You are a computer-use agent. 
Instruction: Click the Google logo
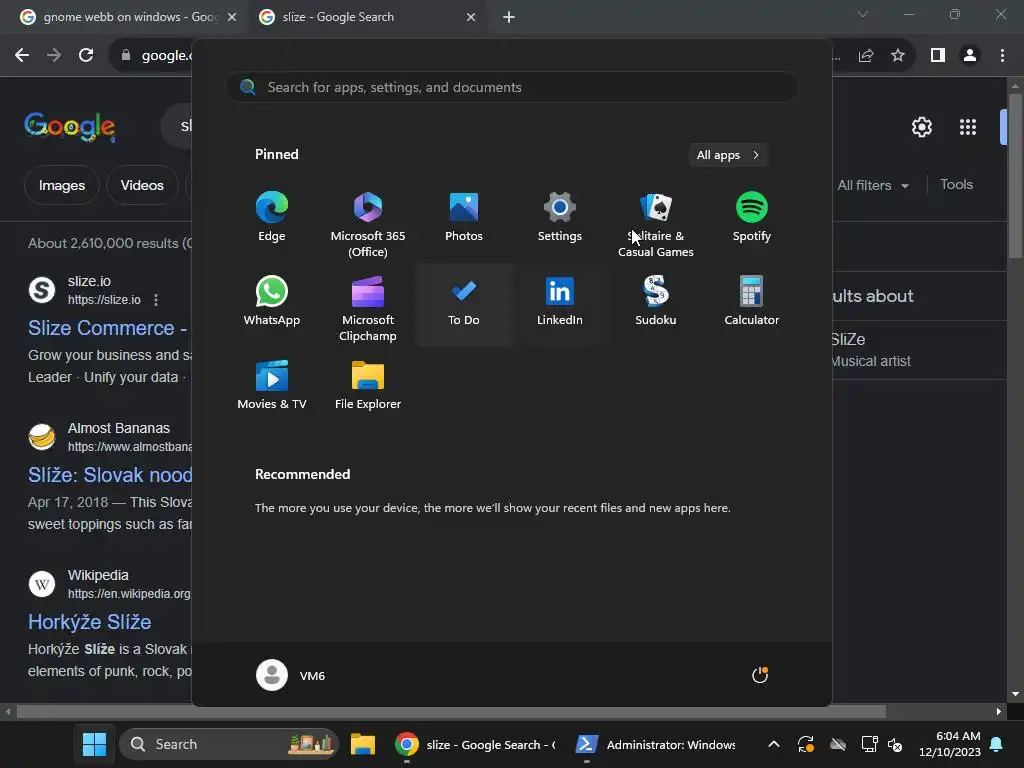pyautogui.click(x=70, y=127)
